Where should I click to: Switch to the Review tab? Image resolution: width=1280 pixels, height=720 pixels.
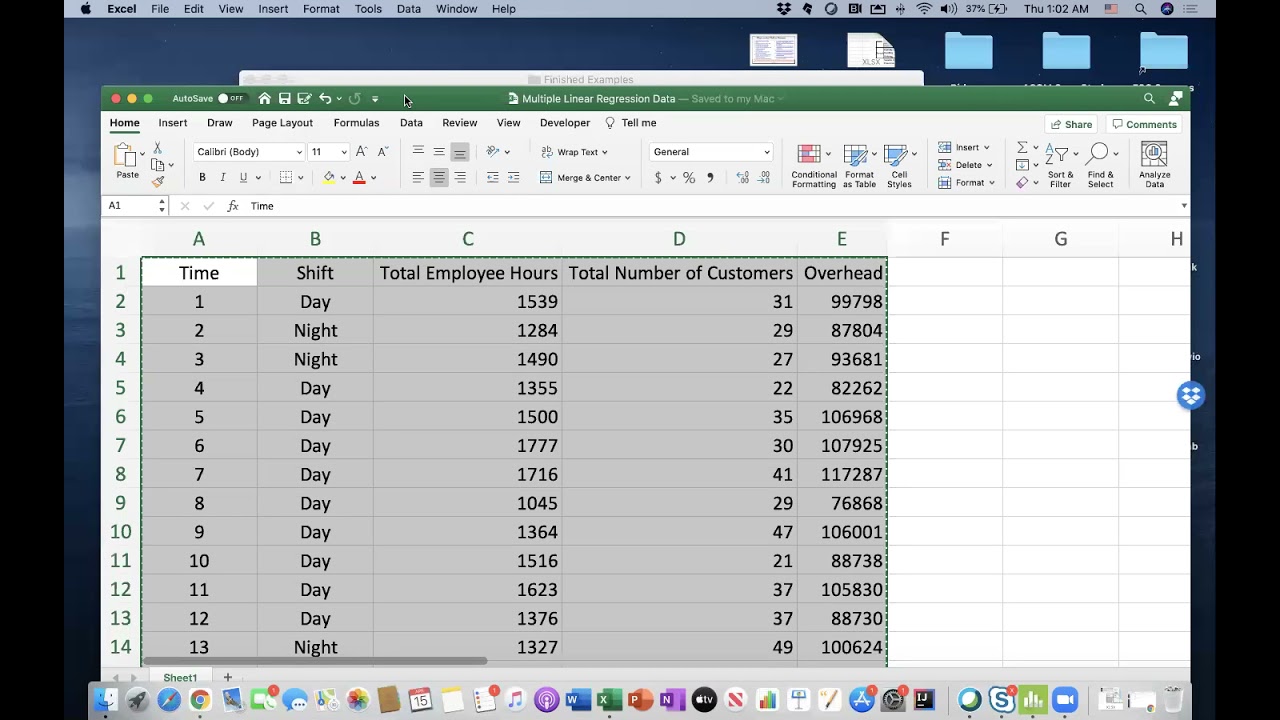point(460,123)
